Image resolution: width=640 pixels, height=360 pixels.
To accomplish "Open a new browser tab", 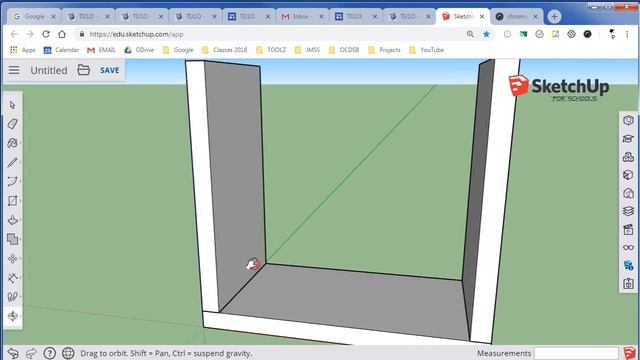I will click(x=554, y=16).
